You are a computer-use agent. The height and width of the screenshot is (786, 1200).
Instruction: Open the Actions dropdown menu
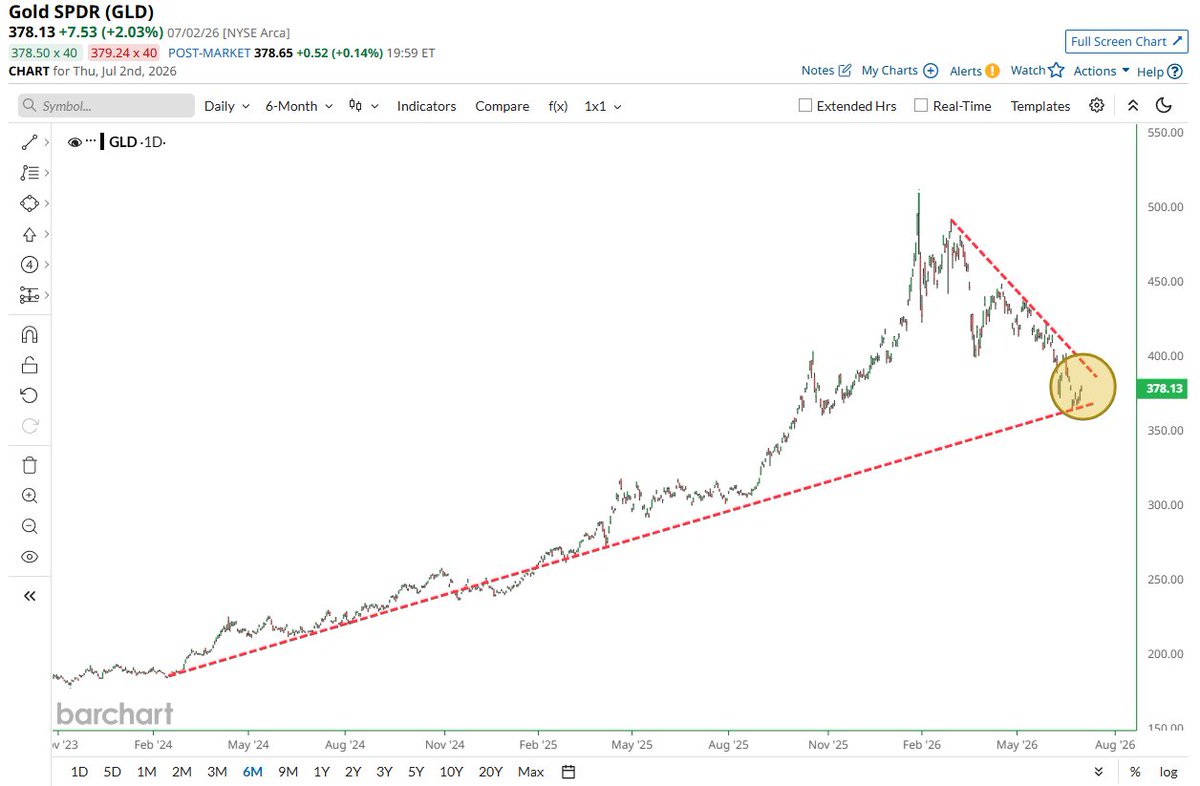(x=1101, y=70)
